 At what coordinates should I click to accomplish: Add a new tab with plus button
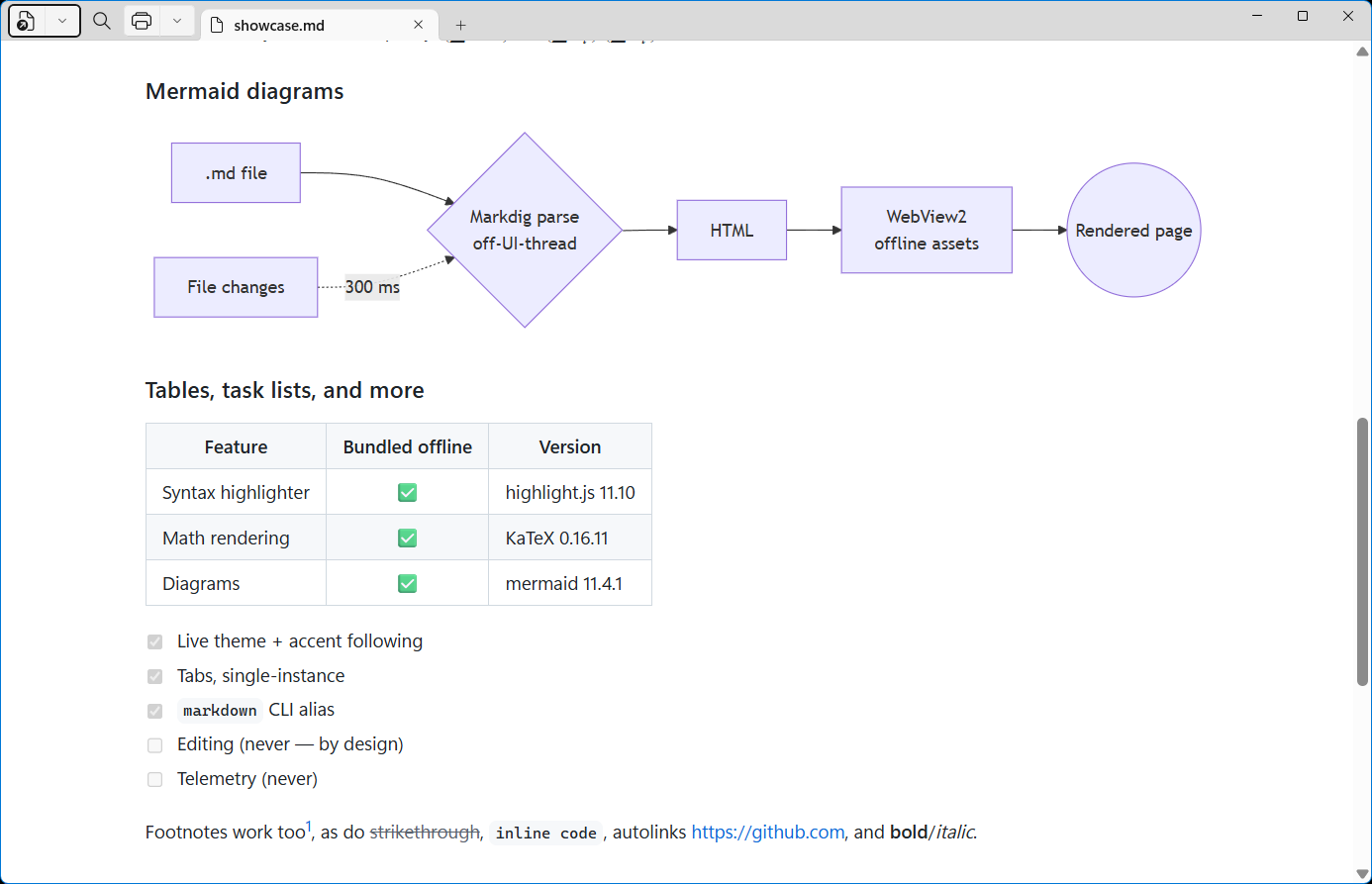point(460,25)
